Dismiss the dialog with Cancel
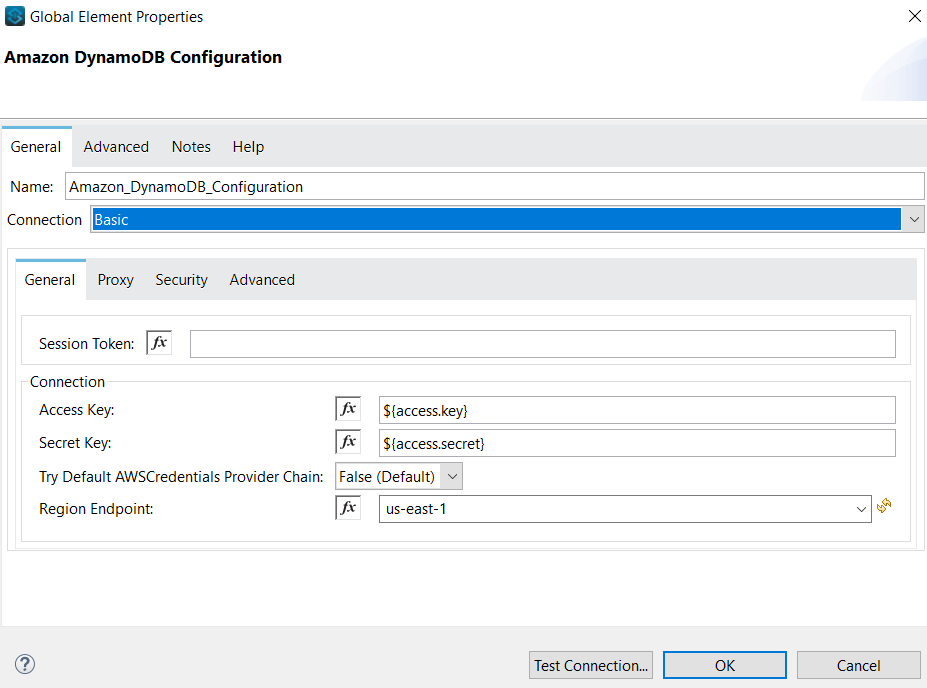The width and height of the screenshot is (927, 688). 858,664
